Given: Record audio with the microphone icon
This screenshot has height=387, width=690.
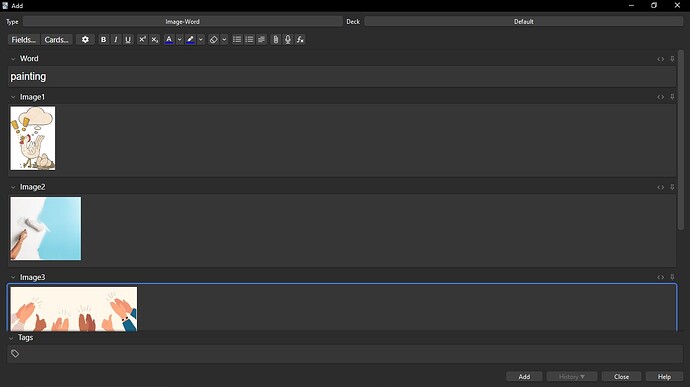Looking at the screenshot, I should 288,40.
